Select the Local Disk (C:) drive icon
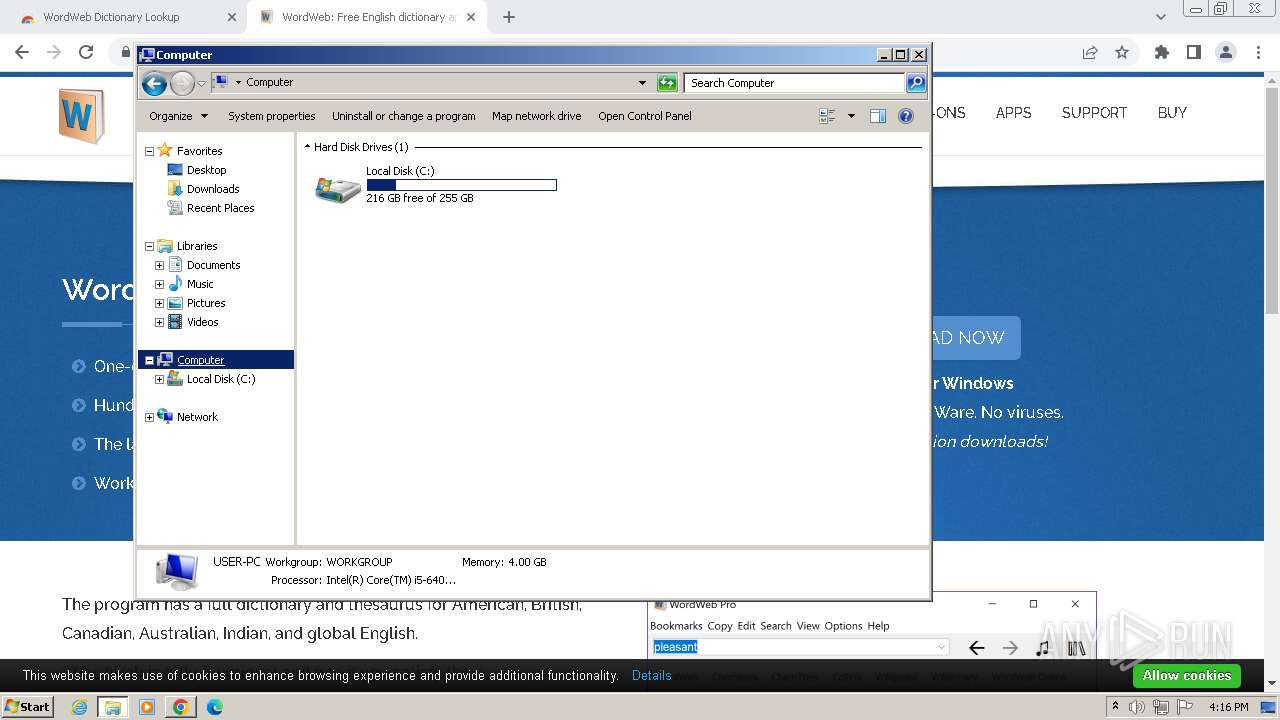This screenshot has height=720, width=1280. coord(338,189)
